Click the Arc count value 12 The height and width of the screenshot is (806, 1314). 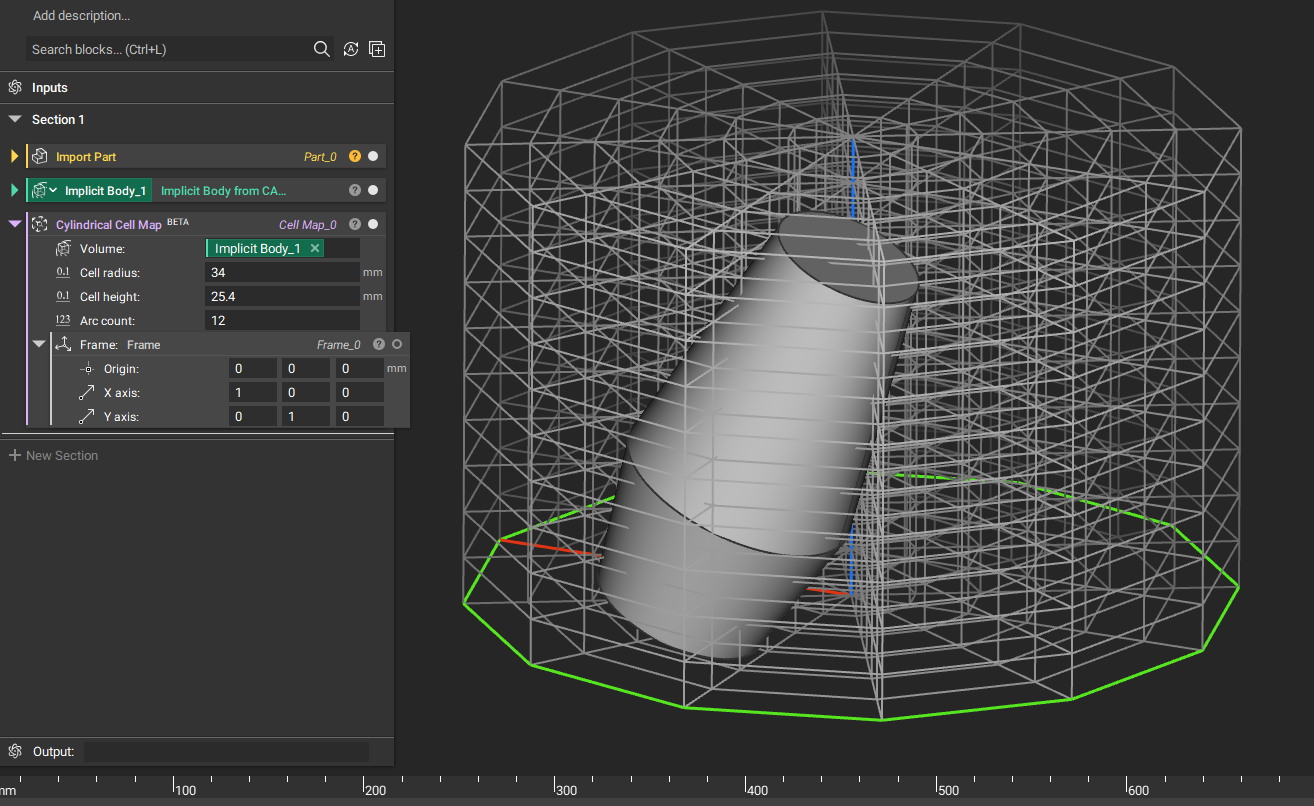(282, 321)
